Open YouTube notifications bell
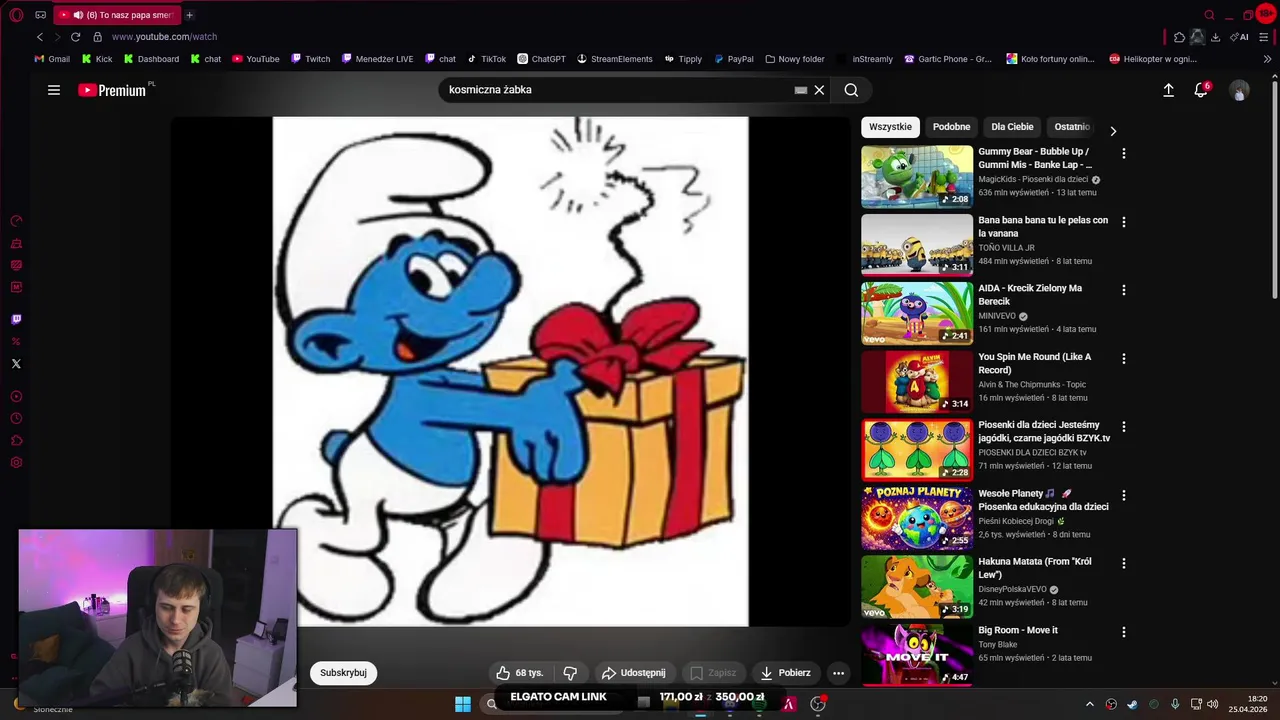This screenshot has height=720, width=1280. (x=1201, y=90)
